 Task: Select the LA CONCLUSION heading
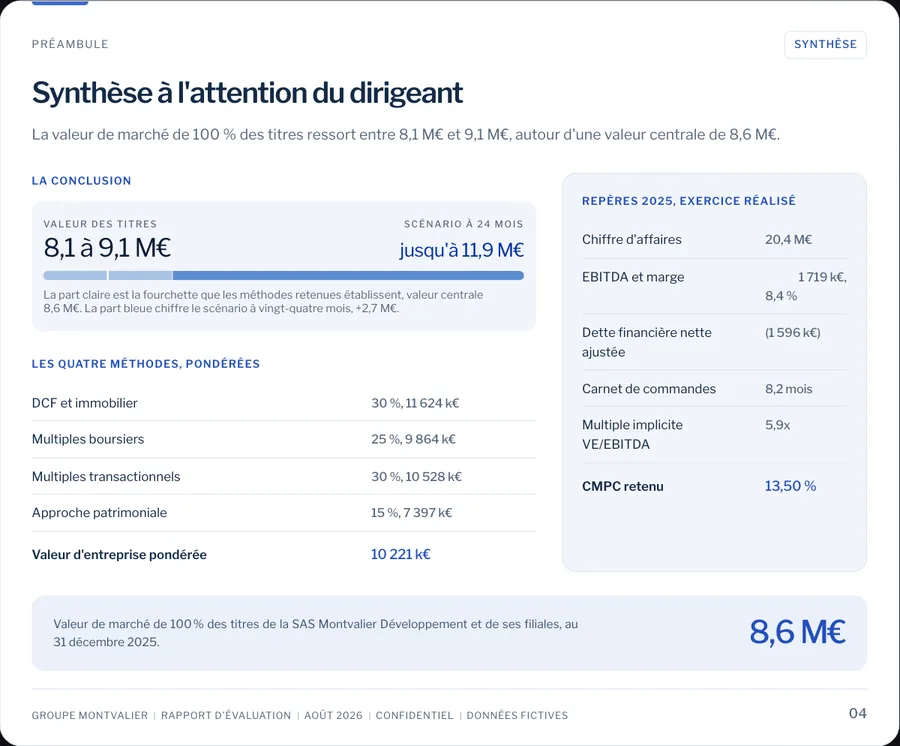click(x=82, y=181)
